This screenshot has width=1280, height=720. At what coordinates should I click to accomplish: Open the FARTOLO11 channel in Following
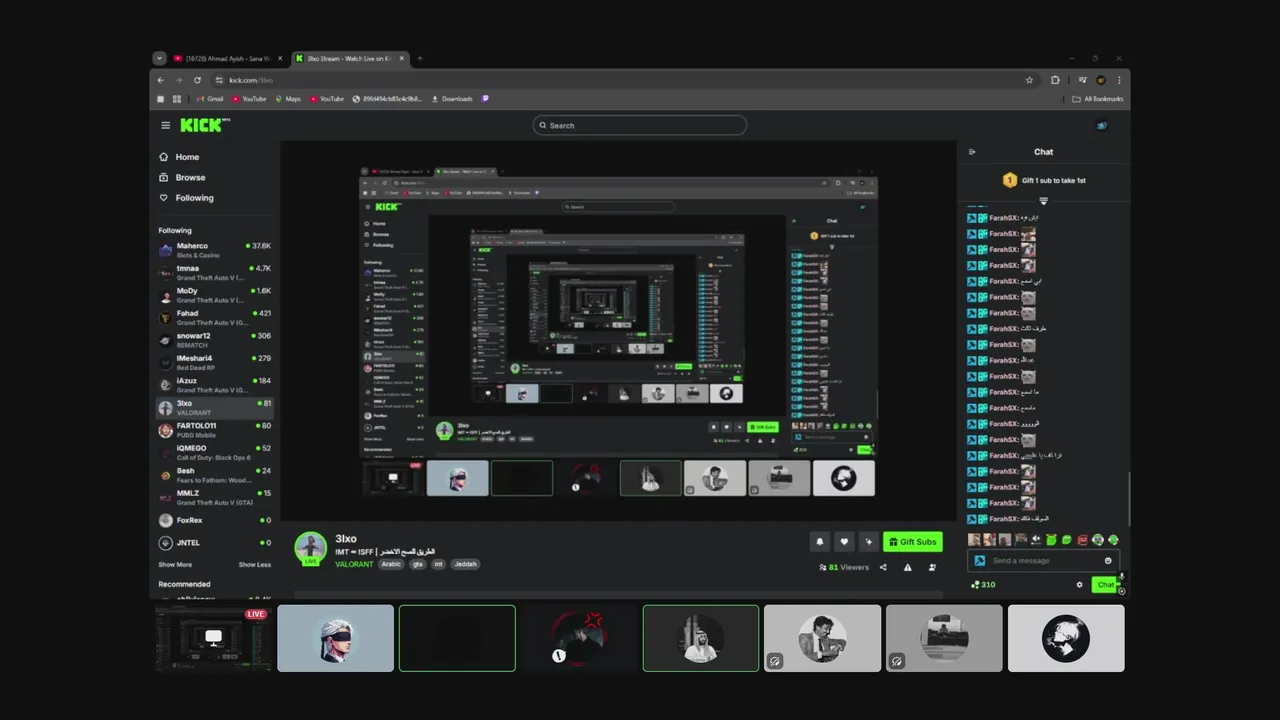[x=214, y=430]
